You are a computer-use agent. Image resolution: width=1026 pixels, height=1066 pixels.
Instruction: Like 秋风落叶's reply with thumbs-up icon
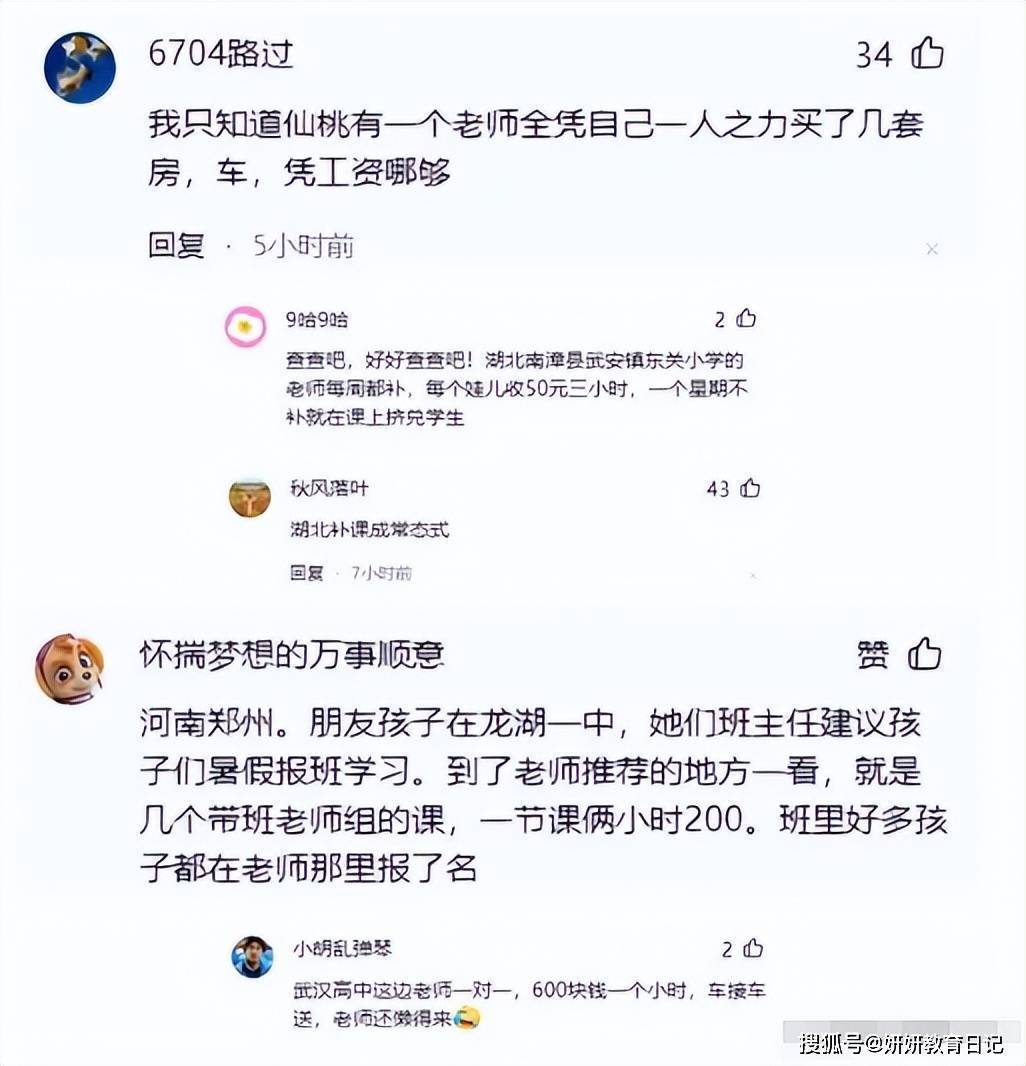pyautogui.click(x=750, y=487)
